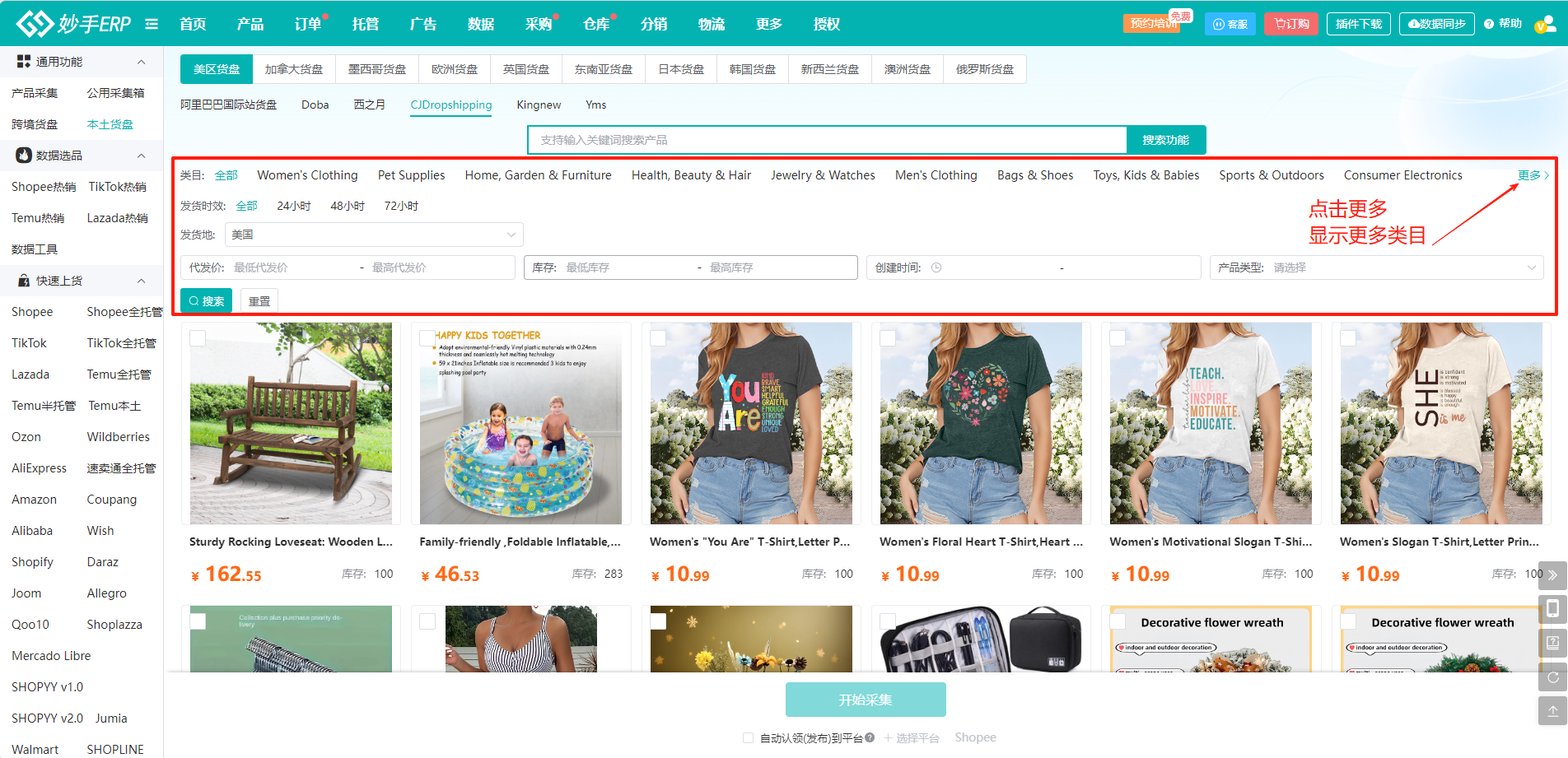1568x758 pixels.
Task: Click the calendar clock icon in 创建时间
Action: (936, 267)
